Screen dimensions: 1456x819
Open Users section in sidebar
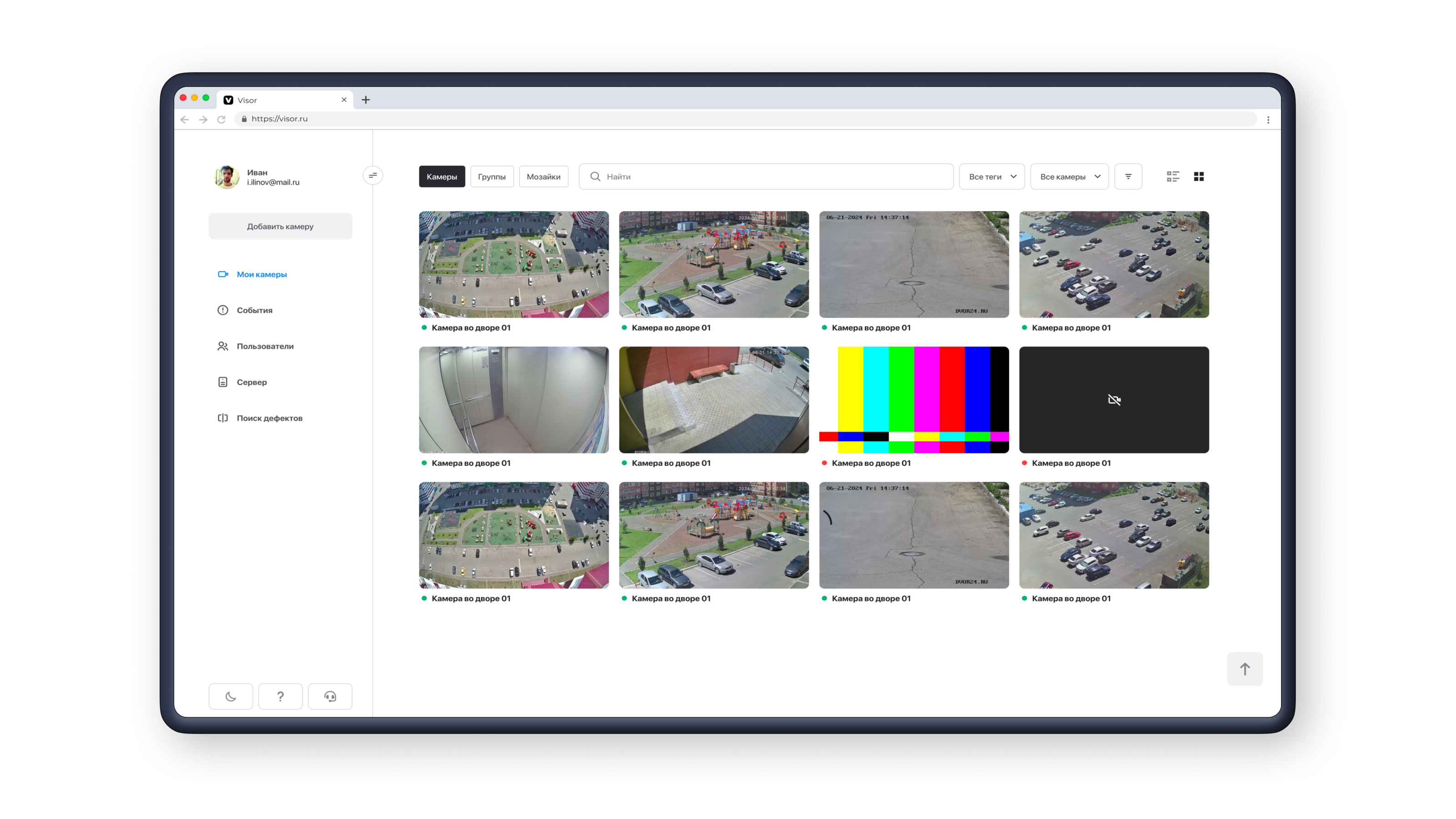(x=264, y=346)
